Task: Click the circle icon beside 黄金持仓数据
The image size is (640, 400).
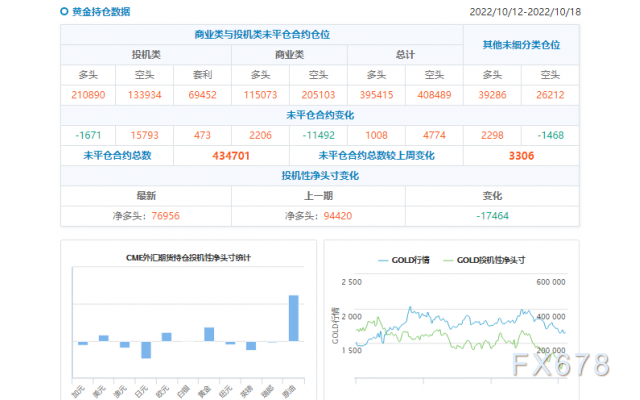Action: point(64,11)
